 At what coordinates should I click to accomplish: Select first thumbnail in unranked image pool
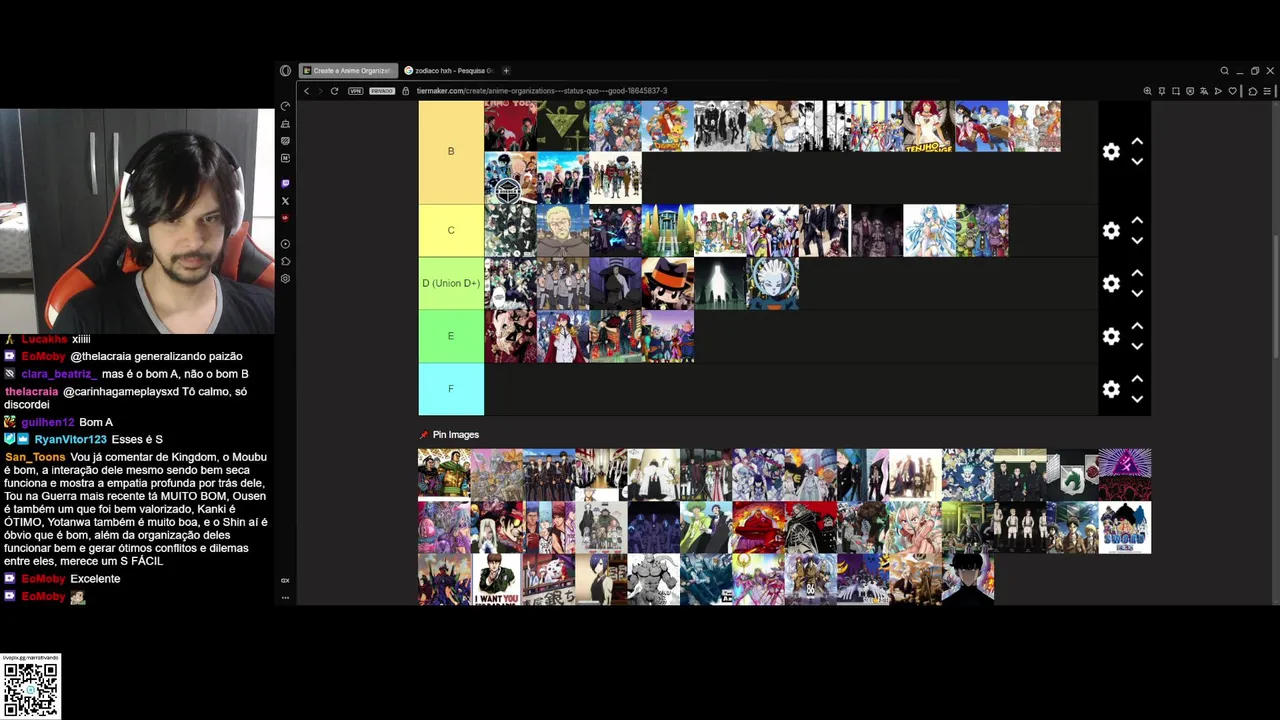point(444,474)
